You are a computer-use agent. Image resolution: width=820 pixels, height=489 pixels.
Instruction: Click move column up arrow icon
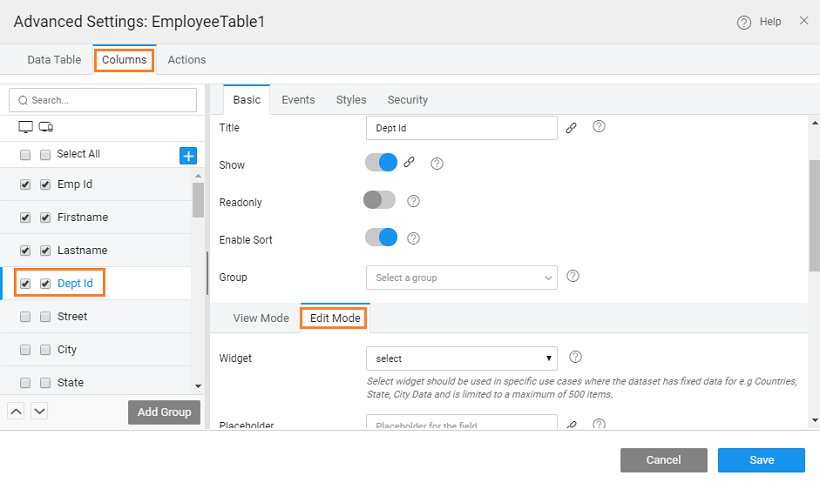point(17,411)
